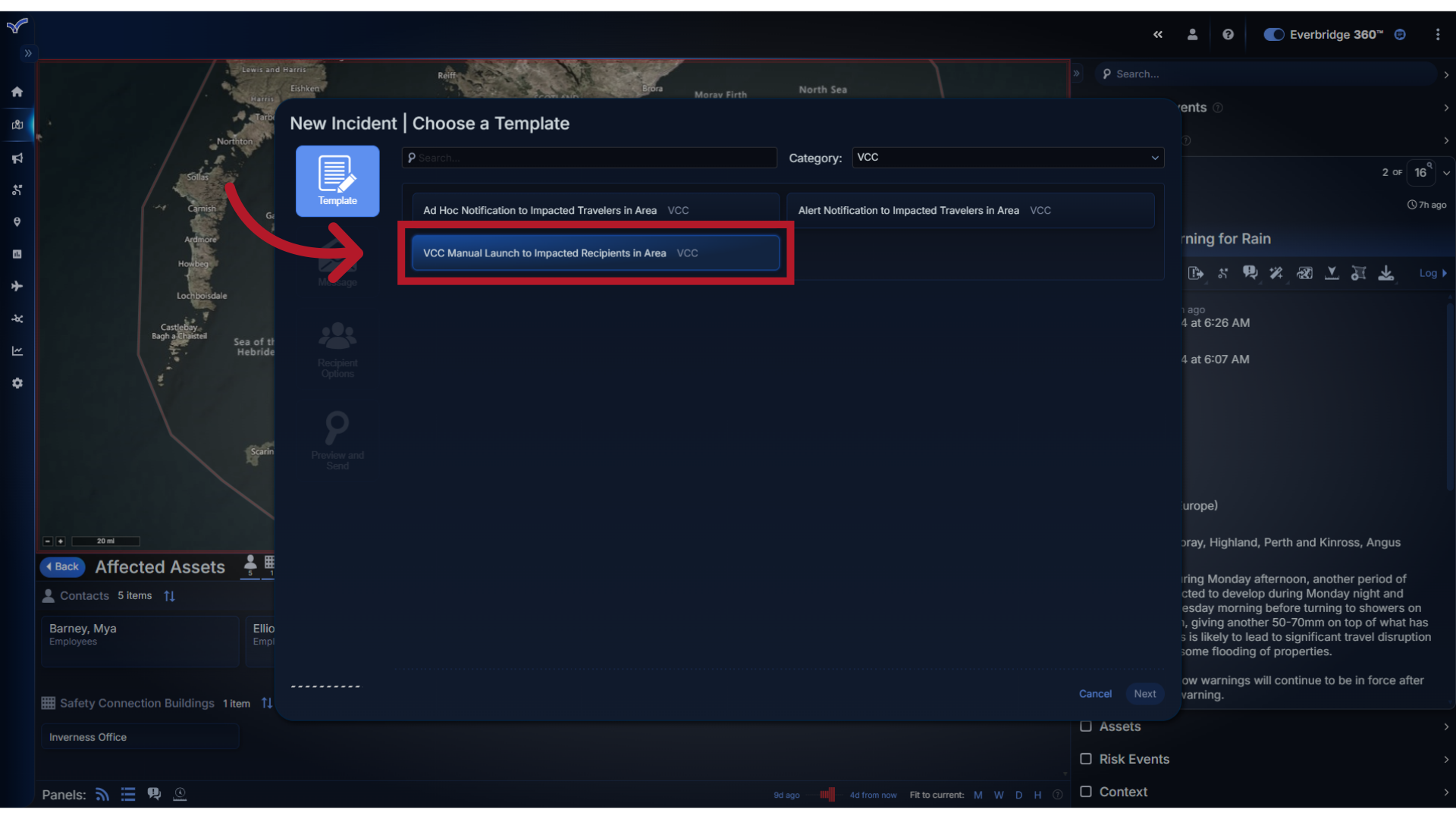Select the travel itinerary icon in sidebar

pyautogui.click(x=17, y=190)
